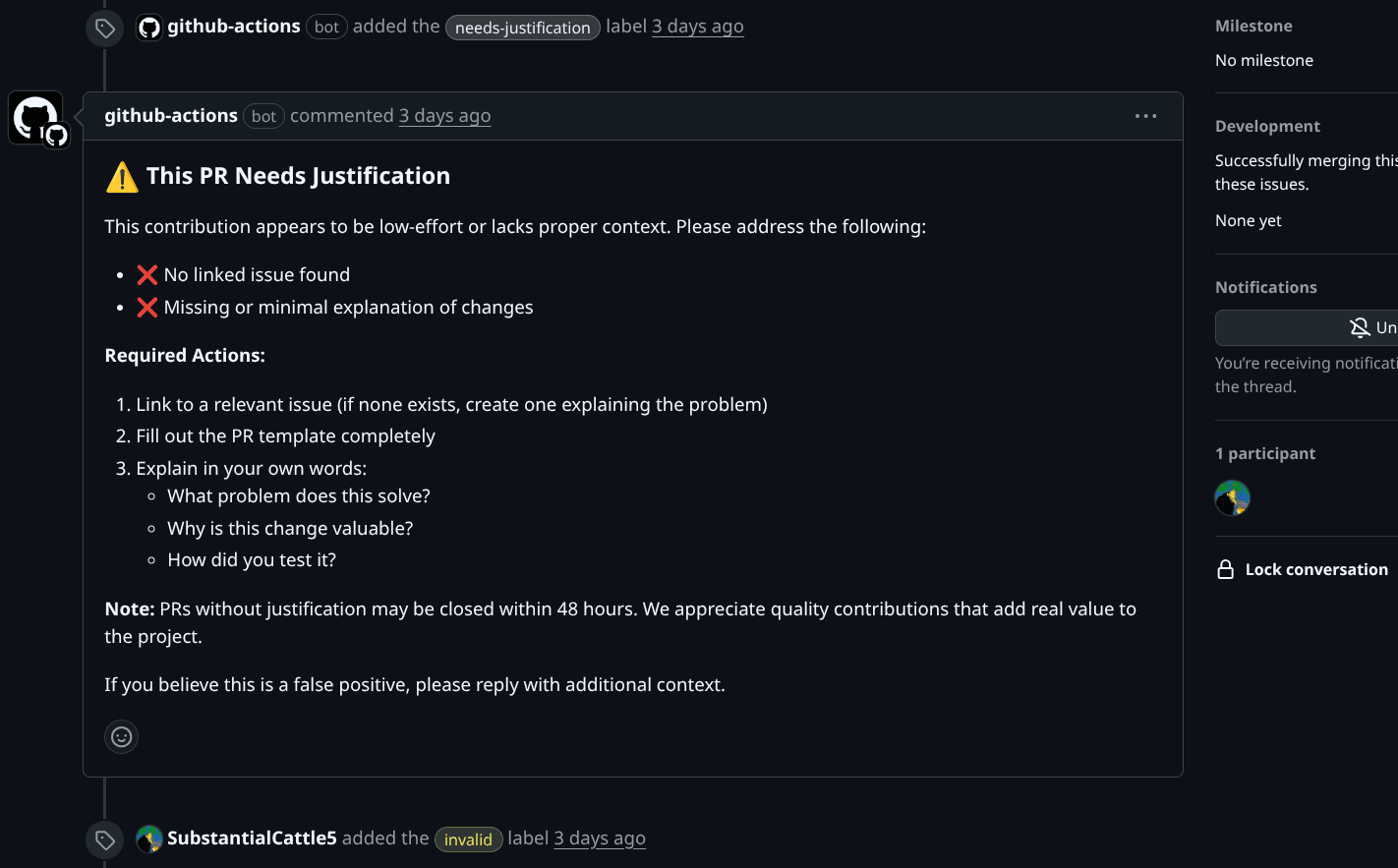Click the invalid label badge
1398x868 pixels.
click(x=468, y=839)
